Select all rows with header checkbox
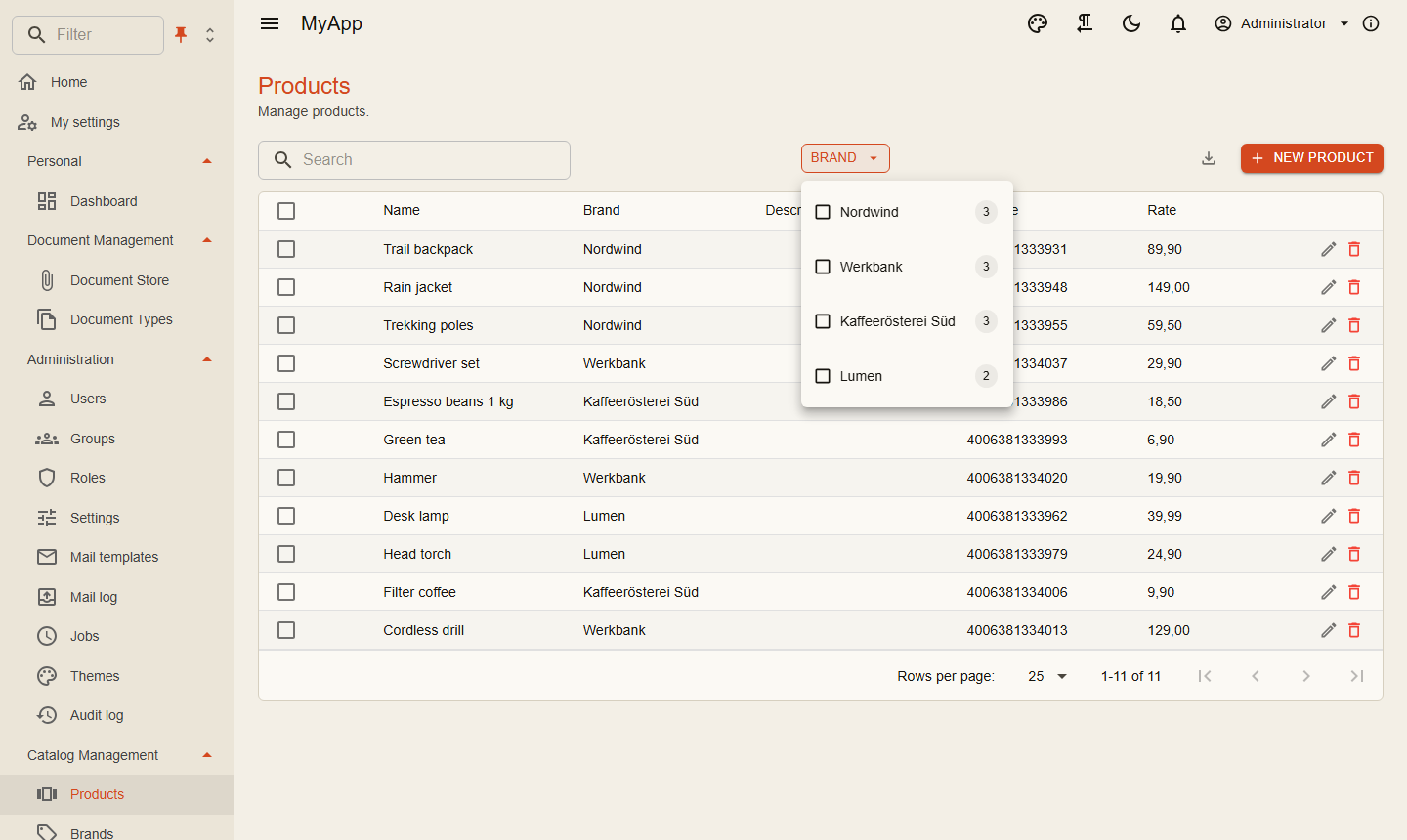The height and width of the screenshot is (840, 1407). (286, 211)
